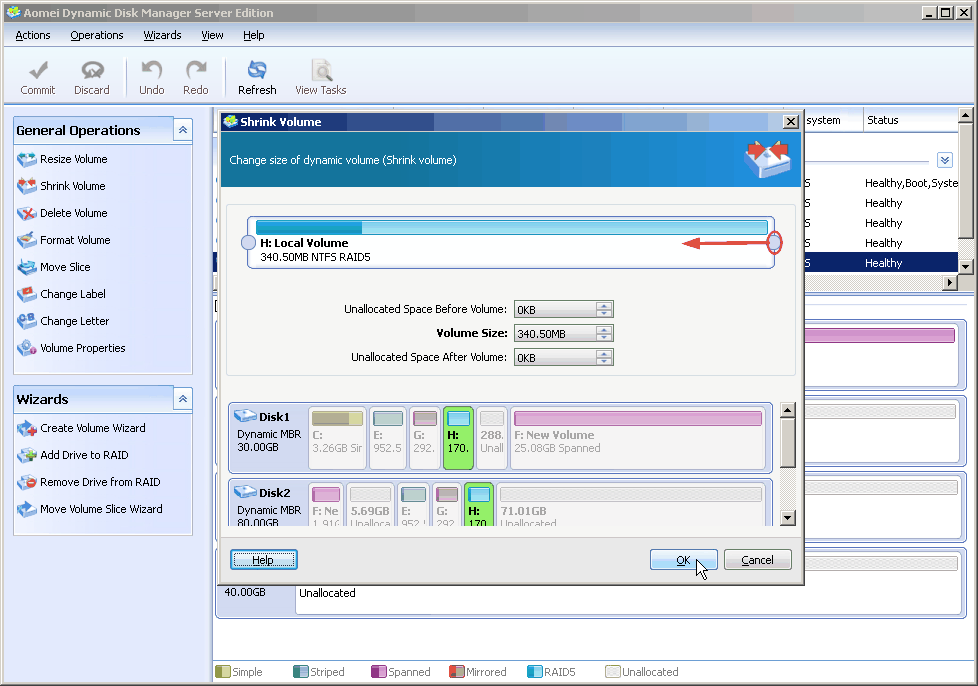Click the Disk1 disk header icon
Image resolution: width=978 pixels, height=686 pixels.
point(245,416)
